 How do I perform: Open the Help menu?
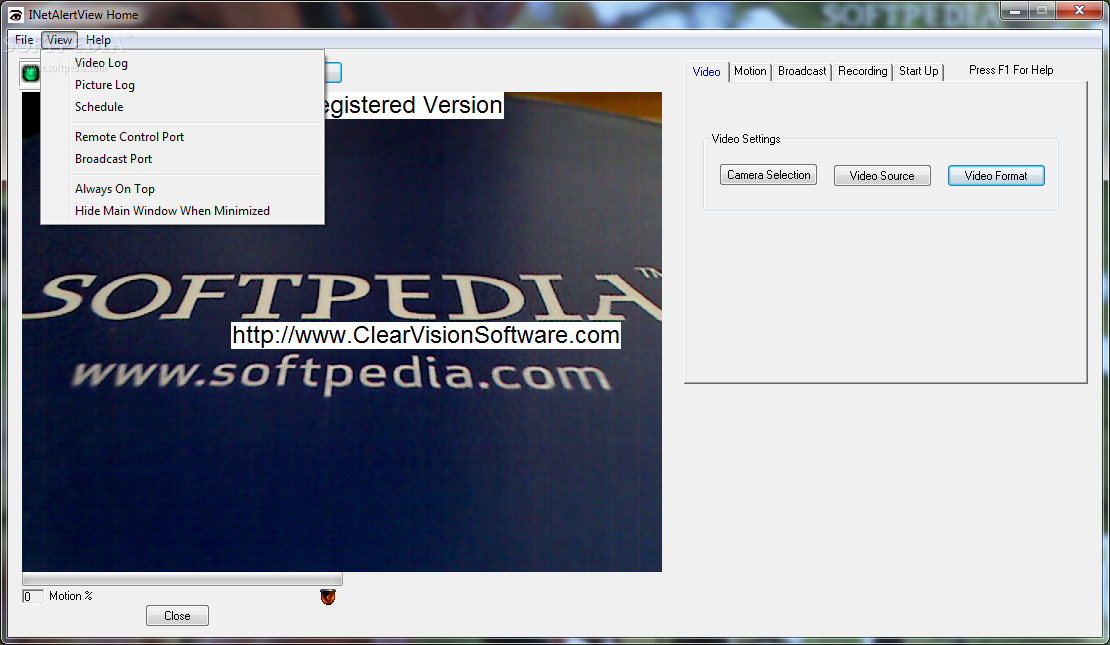(x=98, y=40)
